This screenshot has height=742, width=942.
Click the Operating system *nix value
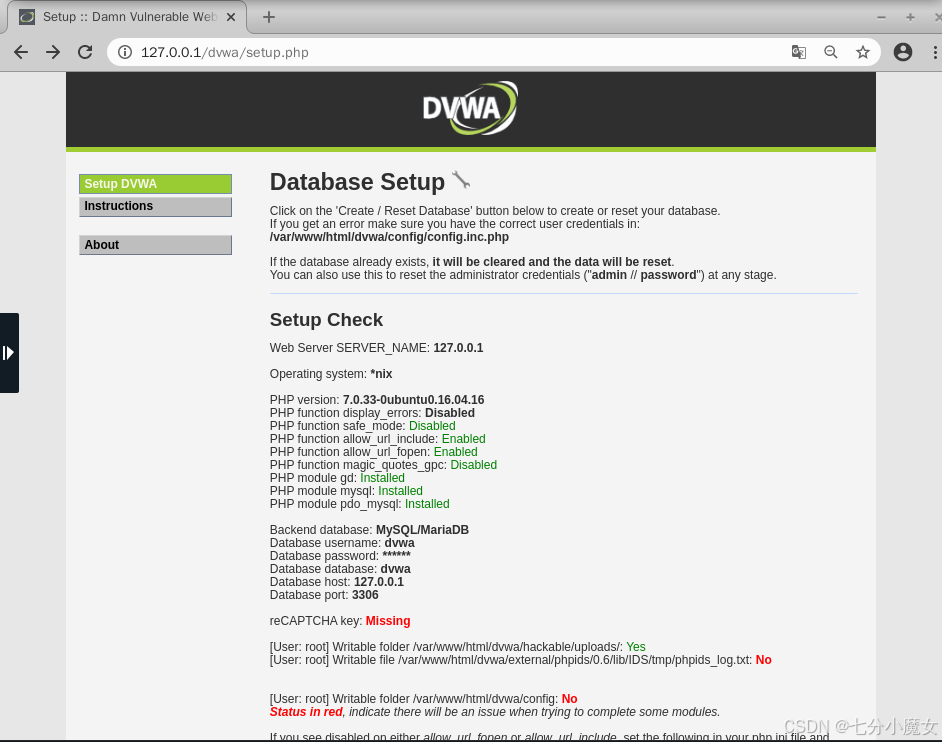[x=381, y=374]
